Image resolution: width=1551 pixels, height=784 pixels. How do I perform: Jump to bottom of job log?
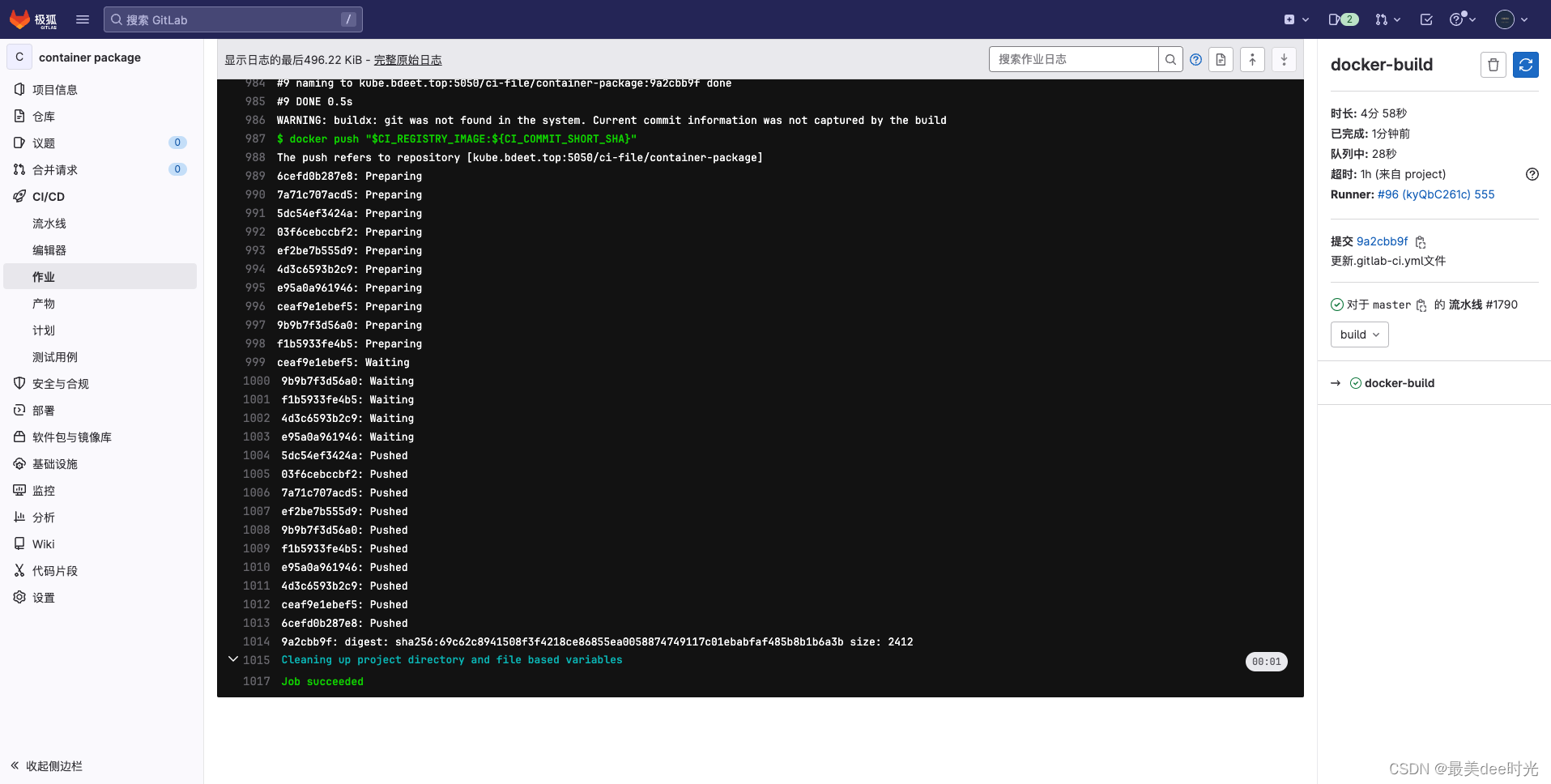click(1284, 59)
